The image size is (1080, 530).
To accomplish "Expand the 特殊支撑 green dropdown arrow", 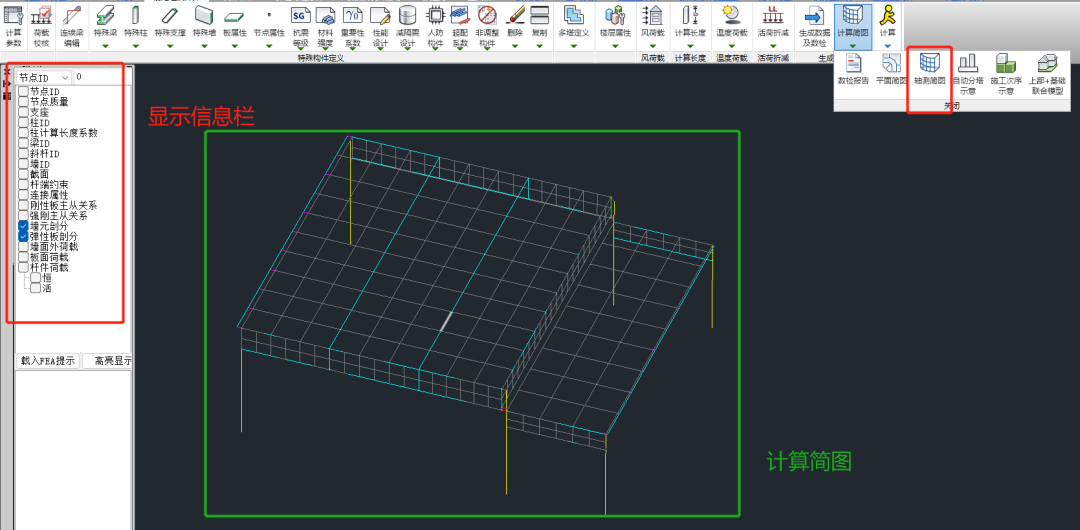I will point(169,46).
